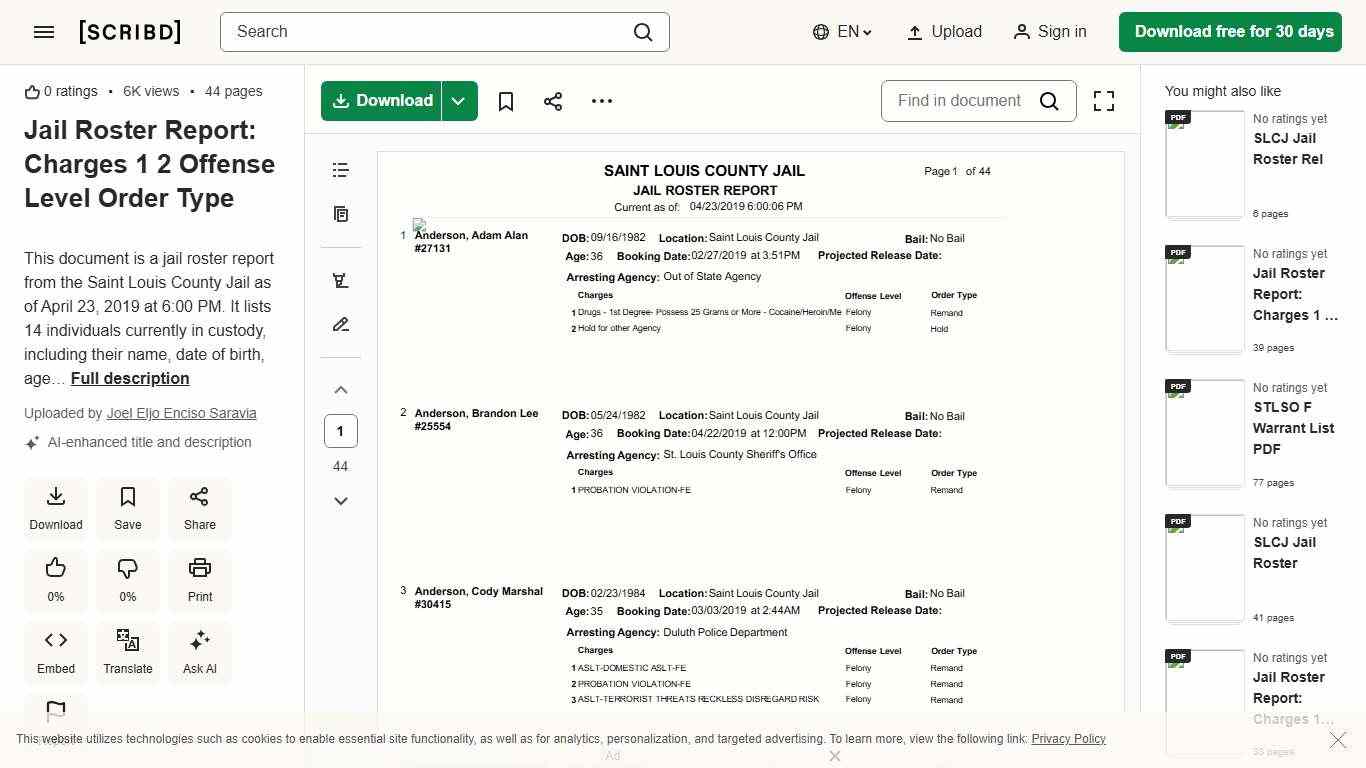Open the page thumbnails panel icon
This screenshot has width=1366, height=768.
(341, 214)
